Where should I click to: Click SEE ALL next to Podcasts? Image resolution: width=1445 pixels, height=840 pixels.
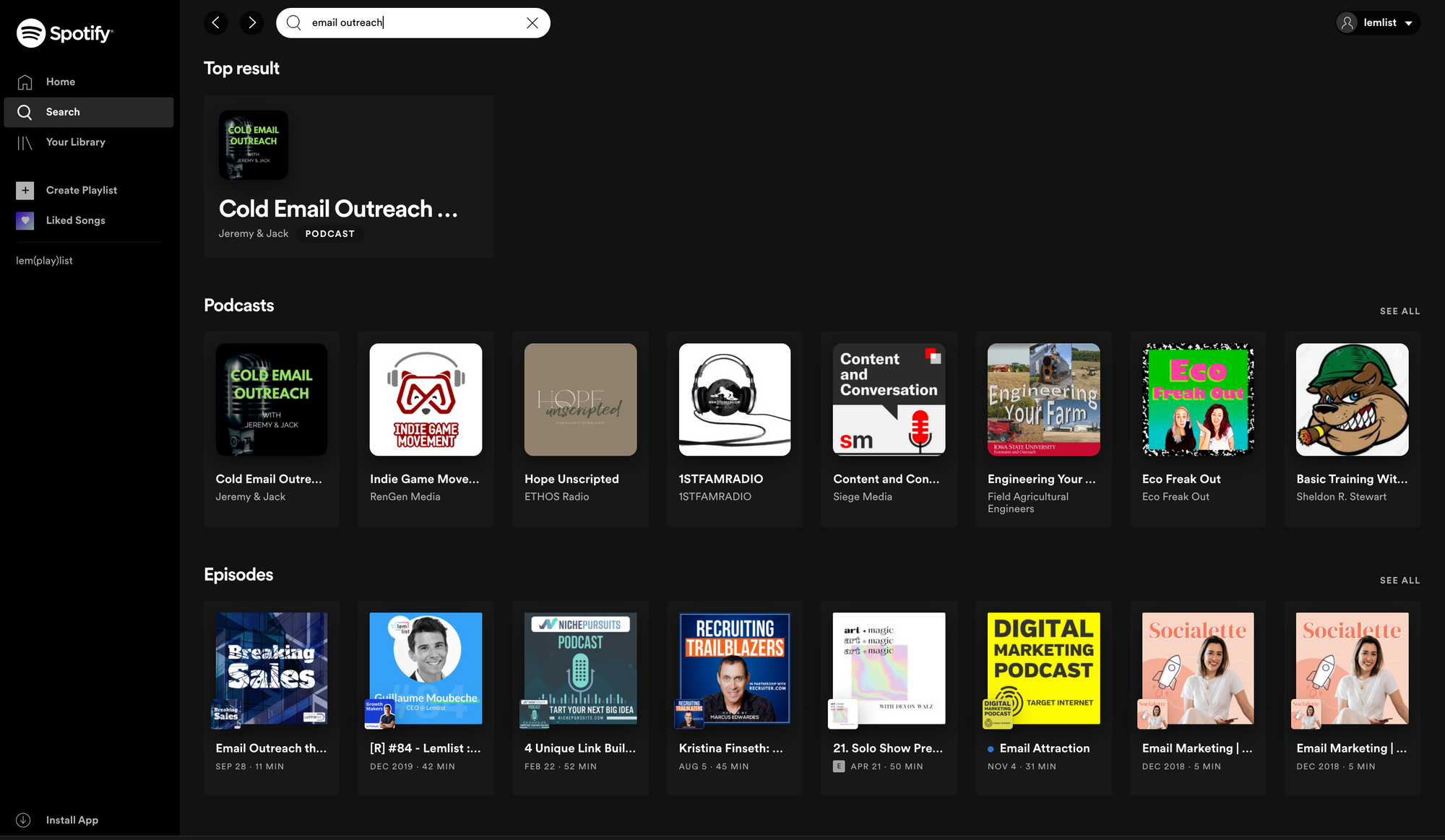pyautogui.click(x=1399, y=311)
